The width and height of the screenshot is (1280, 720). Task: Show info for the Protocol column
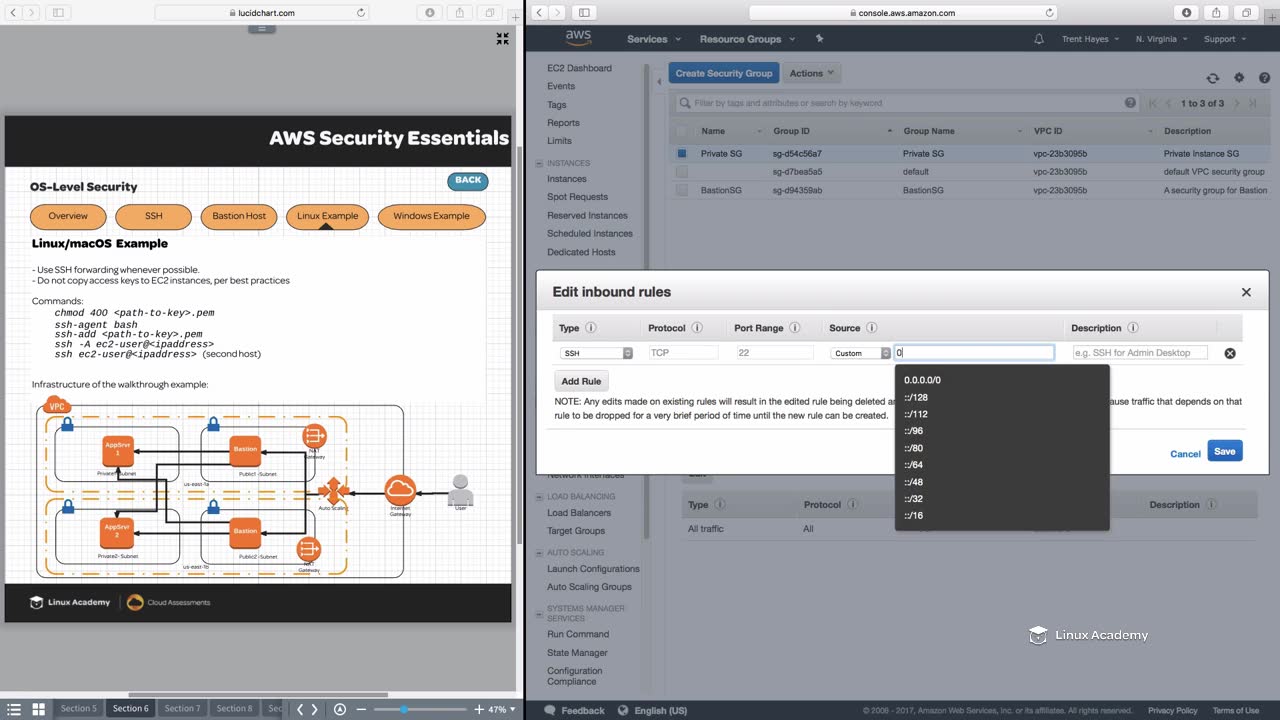tap(697, 328)
